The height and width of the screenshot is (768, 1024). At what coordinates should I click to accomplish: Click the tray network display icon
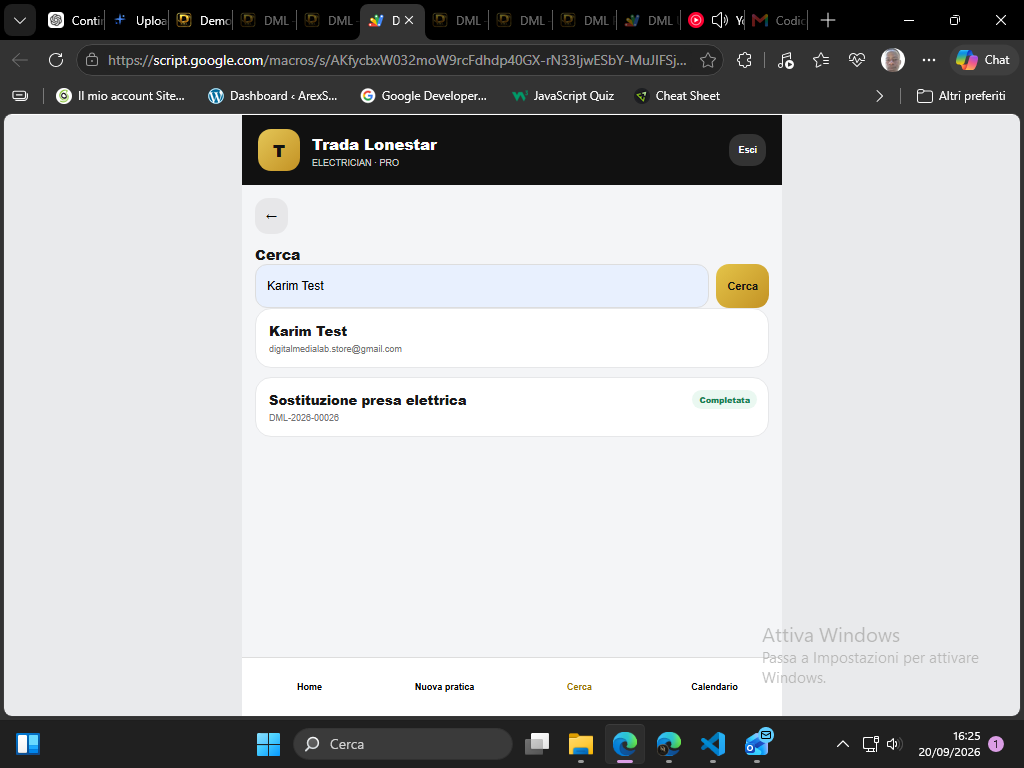[x=871, y=744]
